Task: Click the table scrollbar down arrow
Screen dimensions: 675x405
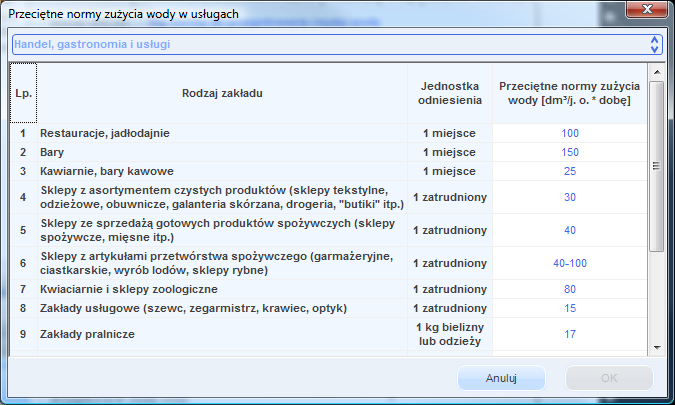Action: click(x=657, y=347)
